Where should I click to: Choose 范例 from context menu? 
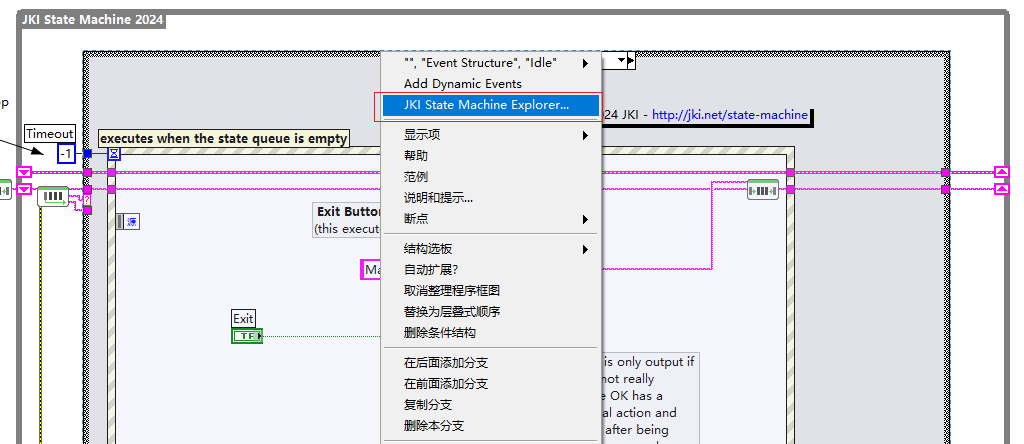(490, 177)
